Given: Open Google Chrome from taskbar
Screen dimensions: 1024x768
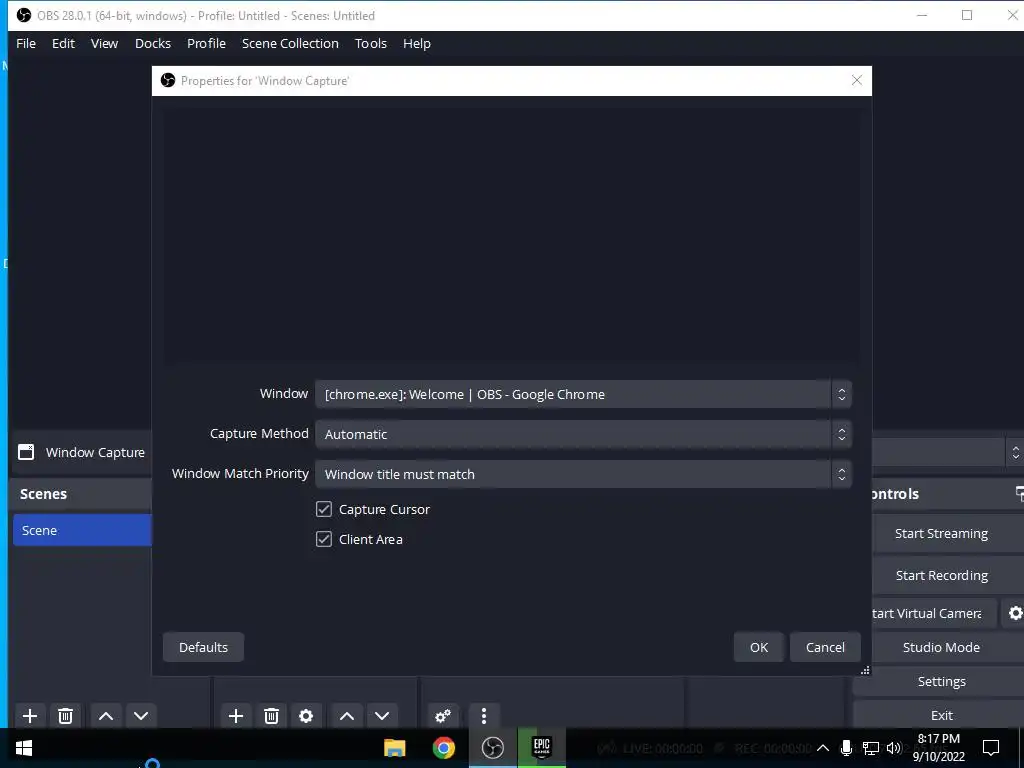Looking at the screenshot, I should tap(443, 748).
